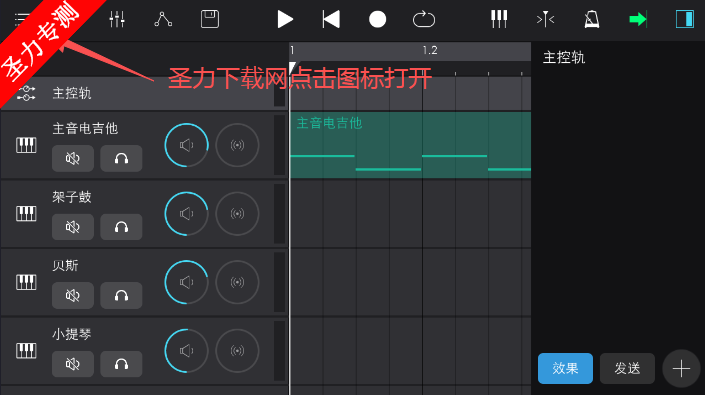Click the 主音电吉他 track name
The image size is (705, 395).
tap(85, 129)
